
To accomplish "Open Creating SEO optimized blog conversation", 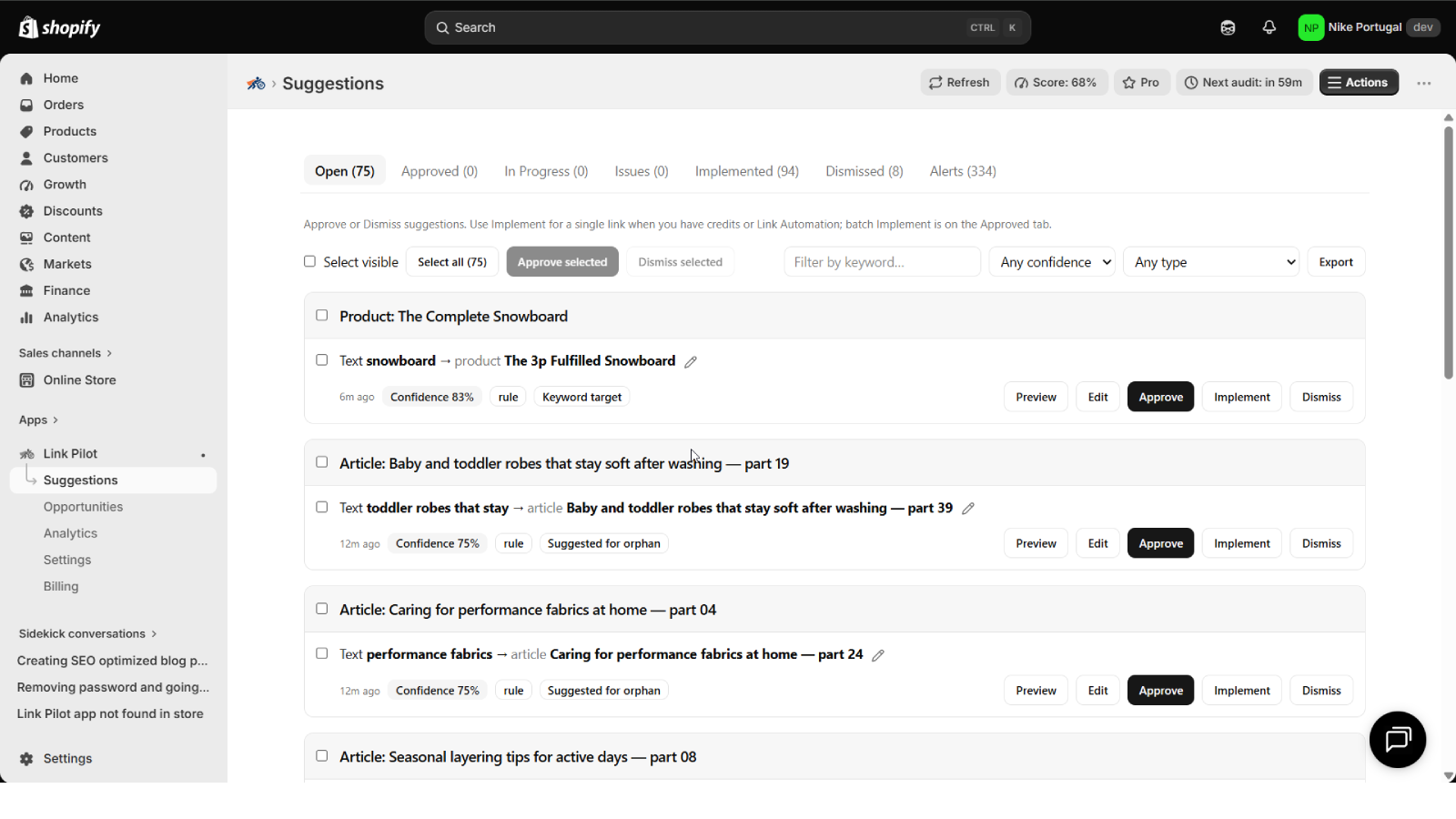I will [113, 661].
